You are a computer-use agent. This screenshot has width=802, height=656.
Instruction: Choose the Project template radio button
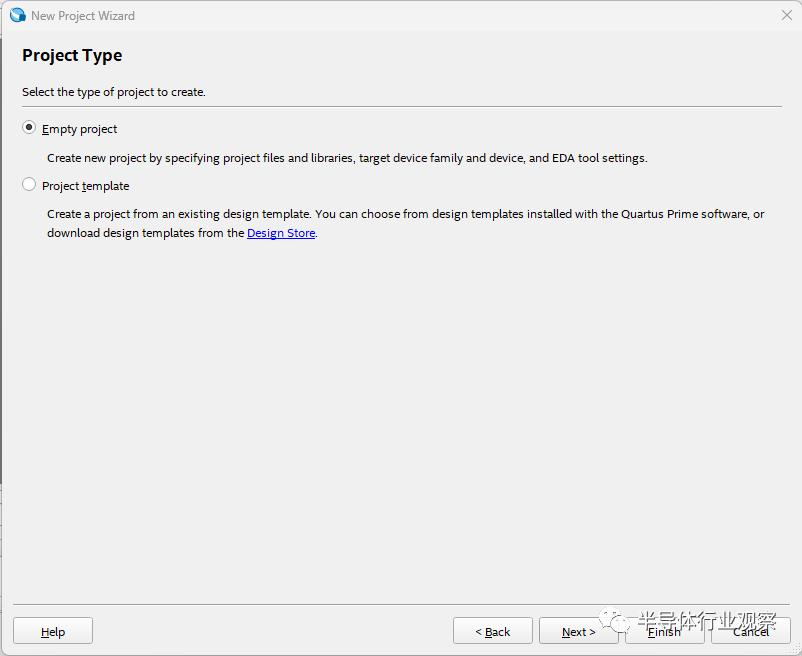click(x=29, y=185)
